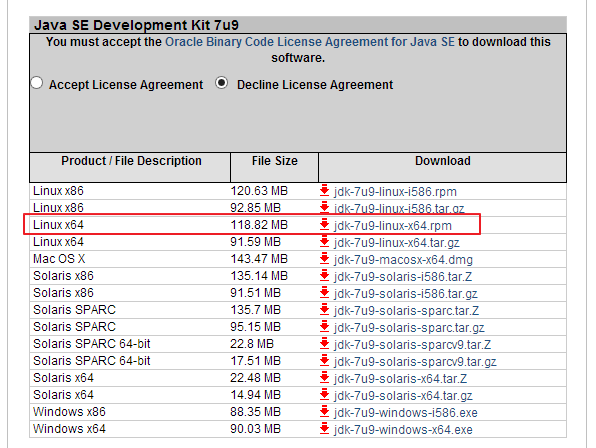Click the 22.48 MB file size
Screen dimensions: 596x448
(255, 378)
